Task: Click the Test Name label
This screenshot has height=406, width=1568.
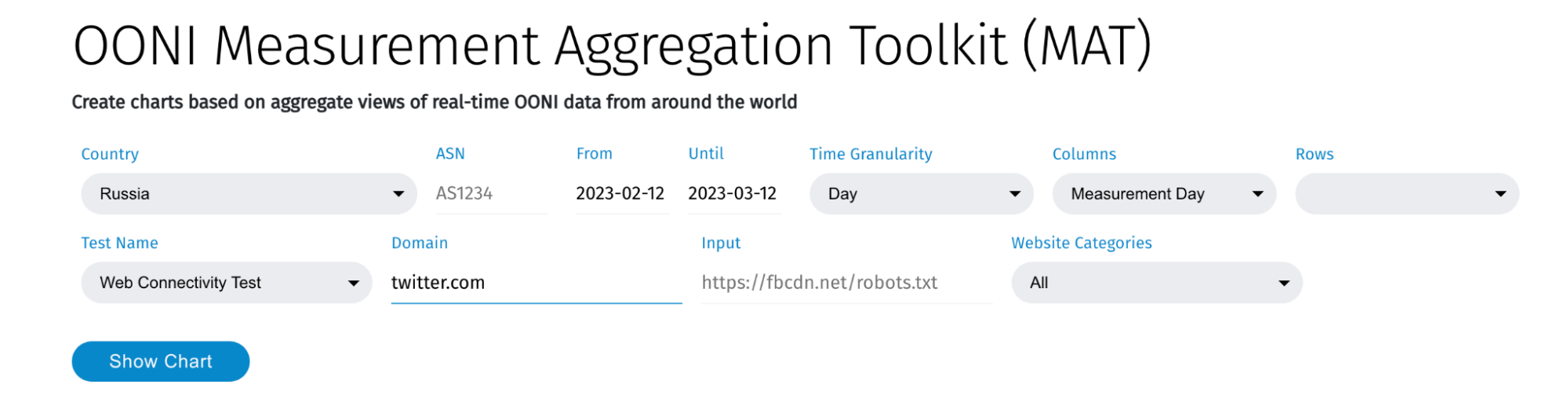Action: point(119,243)
